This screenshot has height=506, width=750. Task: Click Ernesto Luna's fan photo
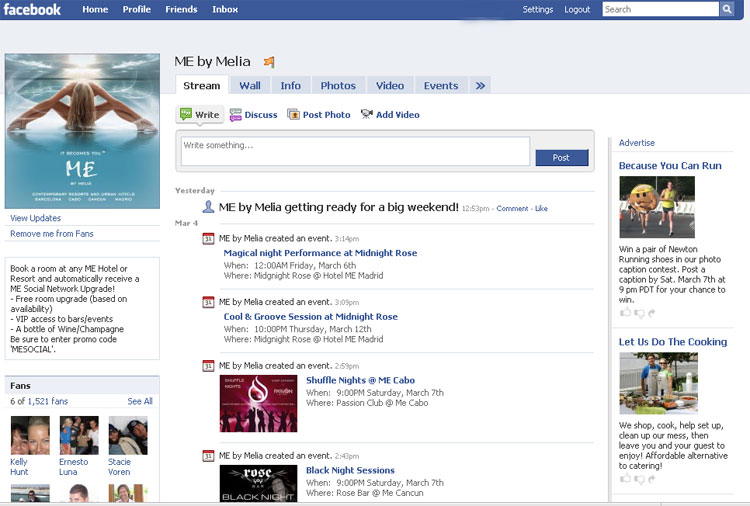click(79, 435)
